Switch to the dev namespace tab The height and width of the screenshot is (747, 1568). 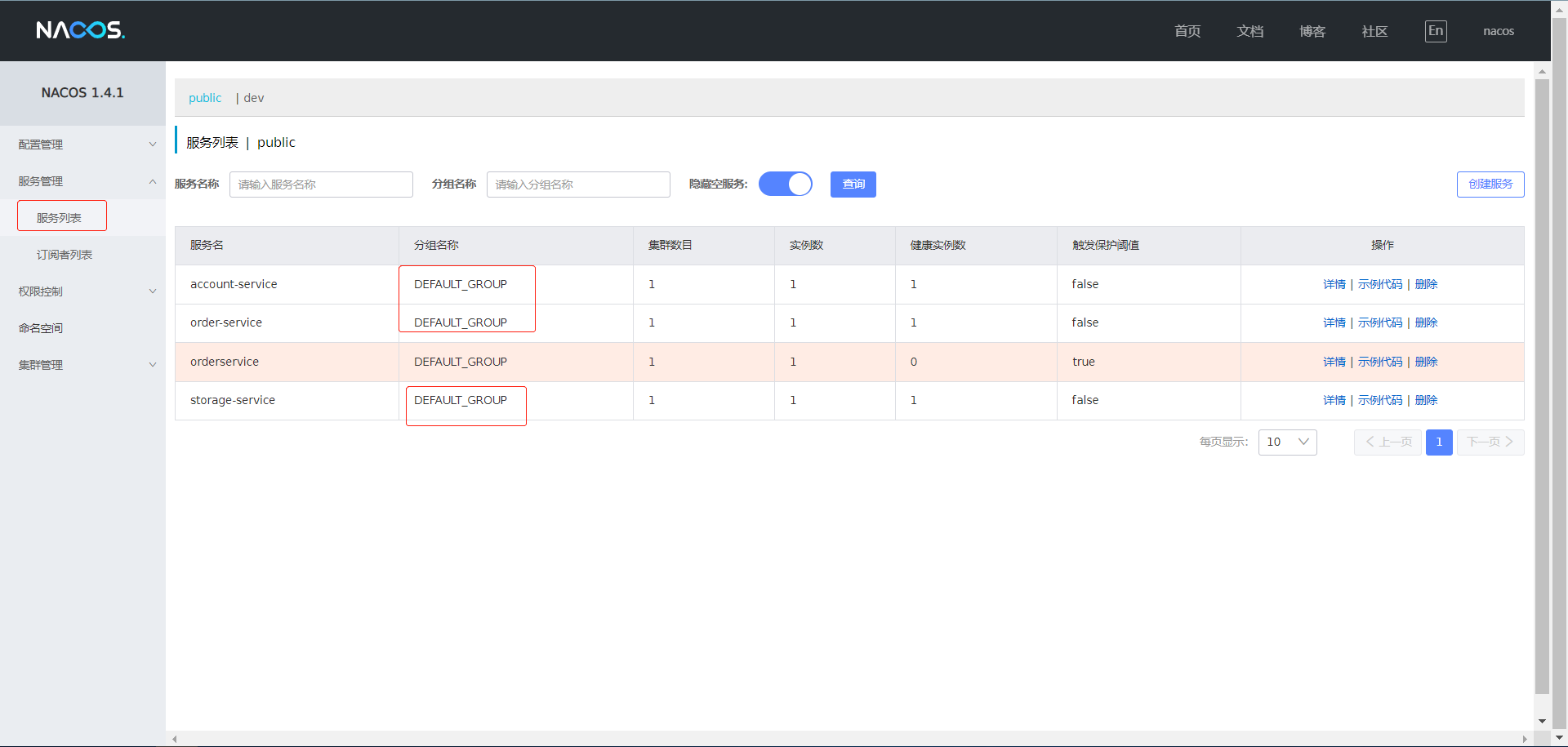point(253,98)
